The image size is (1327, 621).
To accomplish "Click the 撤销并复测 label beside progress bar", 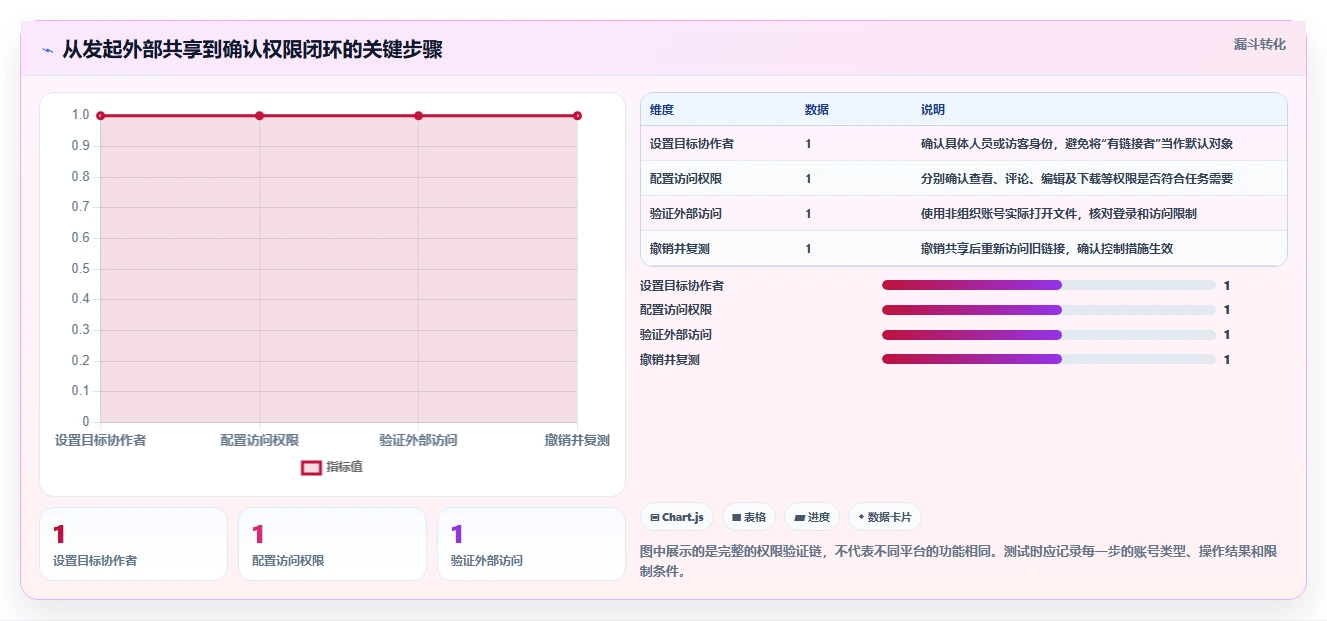I will pos(670,359).
